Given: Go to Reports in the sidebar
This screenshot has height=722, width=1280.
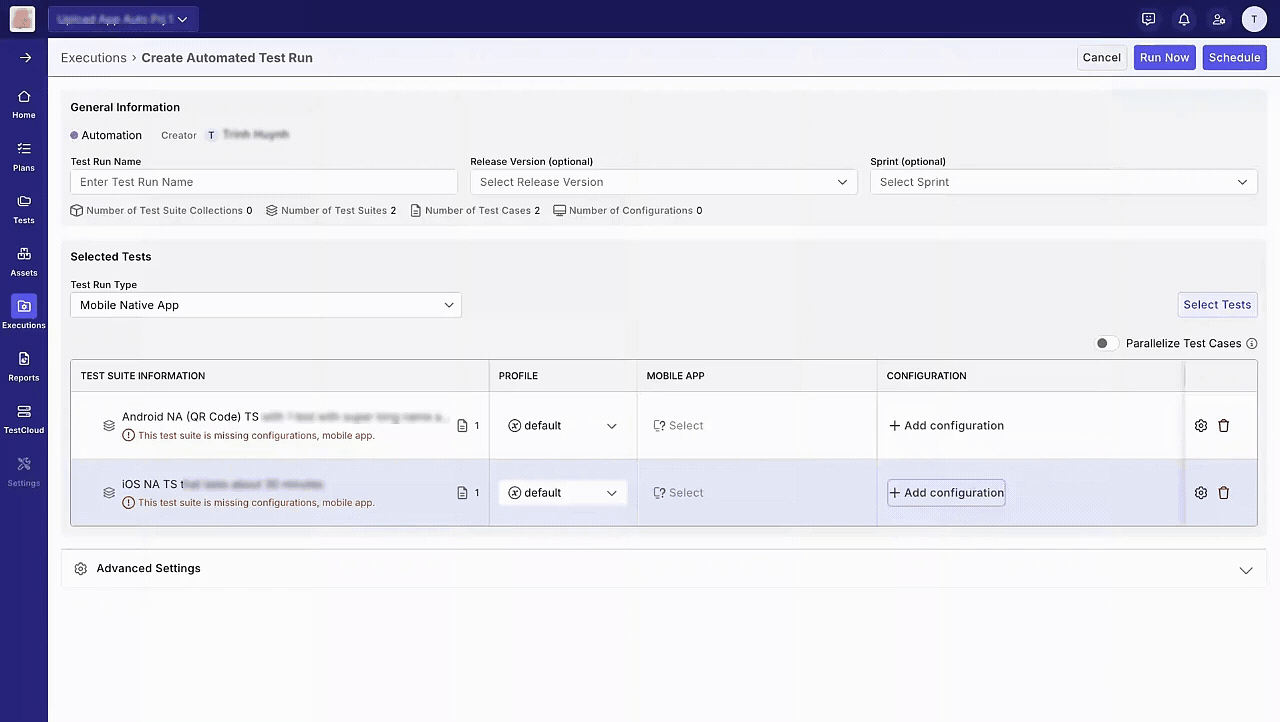Looking at the screenshot, I should [x=24, y=366].
